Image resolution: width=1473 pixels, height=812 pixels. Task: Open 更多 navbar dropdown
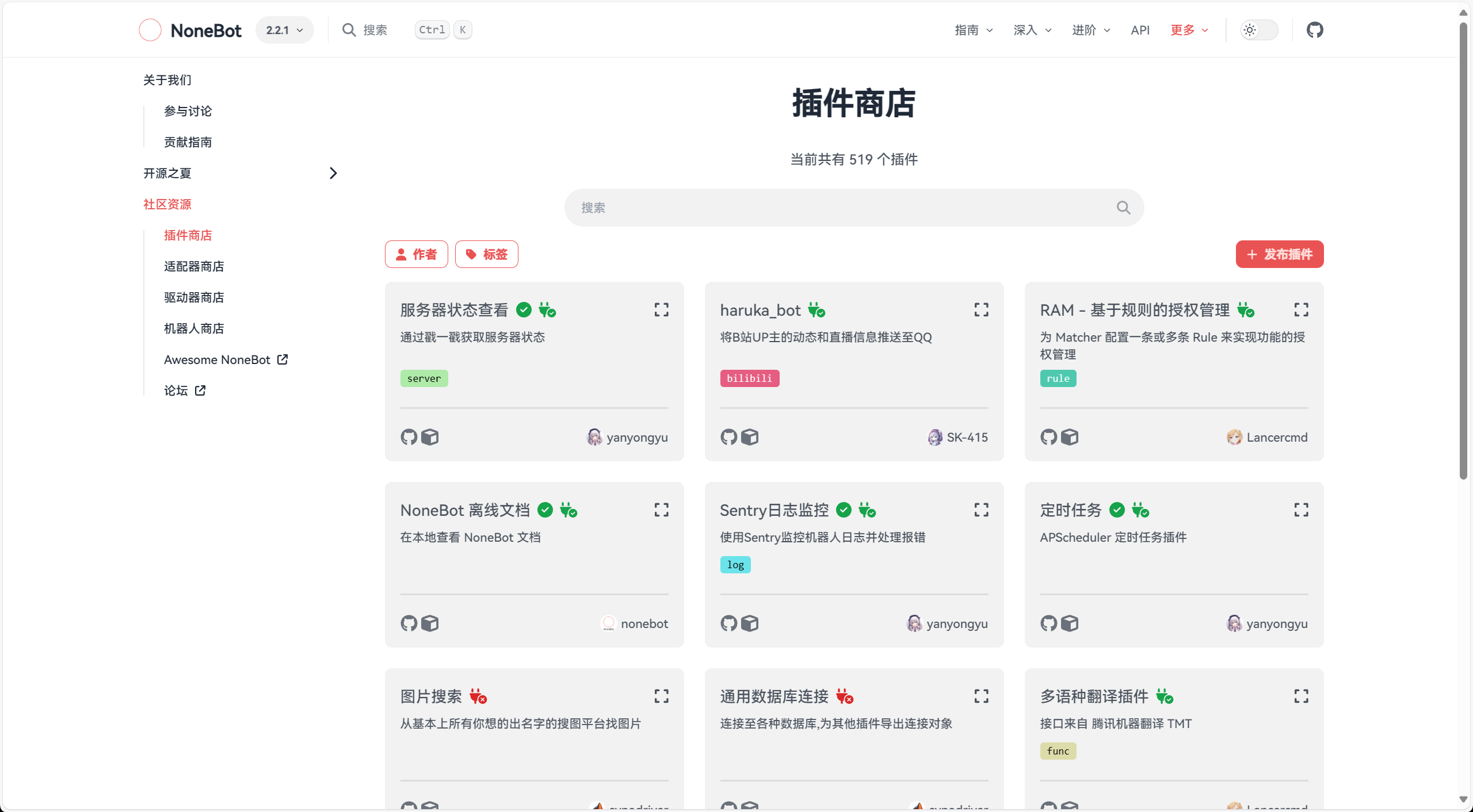pyautogui.click(x=1189, y=30)
